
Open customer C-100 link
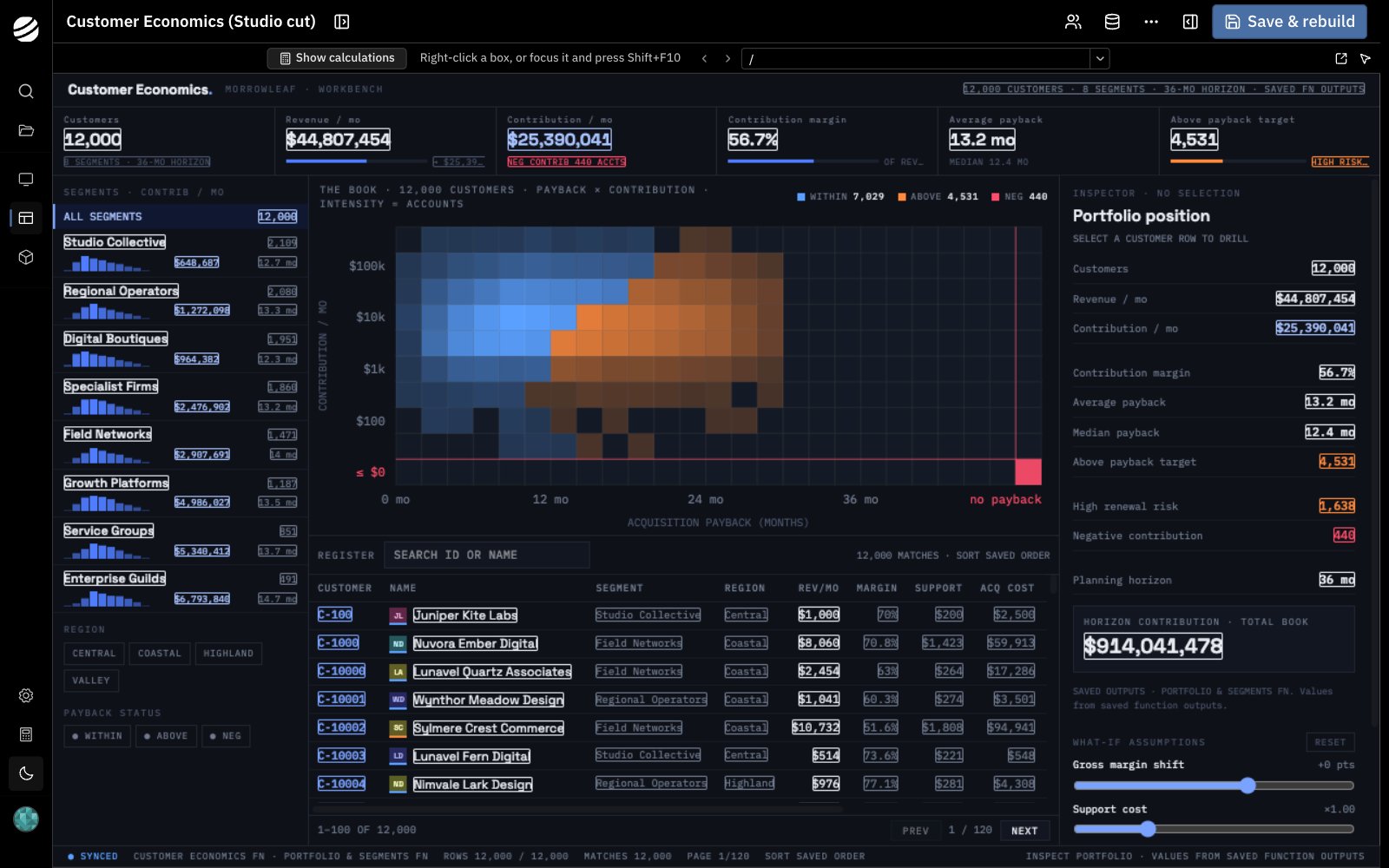coord(335,615)
